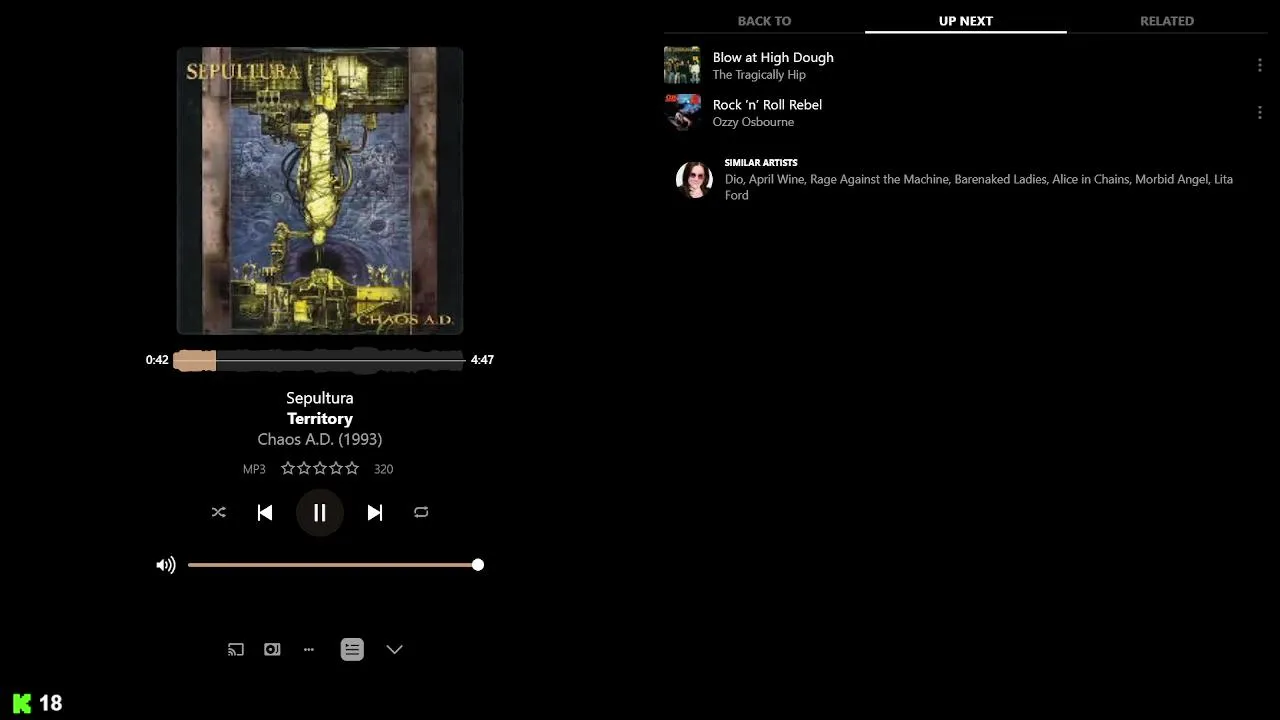Seek on the waveform progress bar
Viewport: 1280px width, 720px height.
(319, 360)
